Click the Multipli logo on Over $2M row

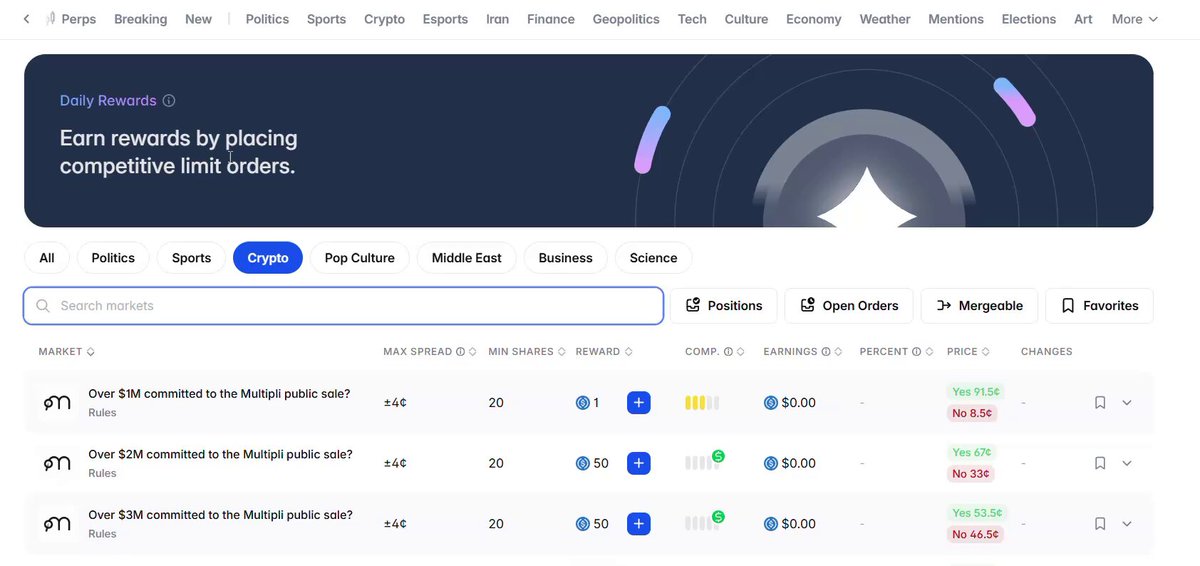[57, 464]
